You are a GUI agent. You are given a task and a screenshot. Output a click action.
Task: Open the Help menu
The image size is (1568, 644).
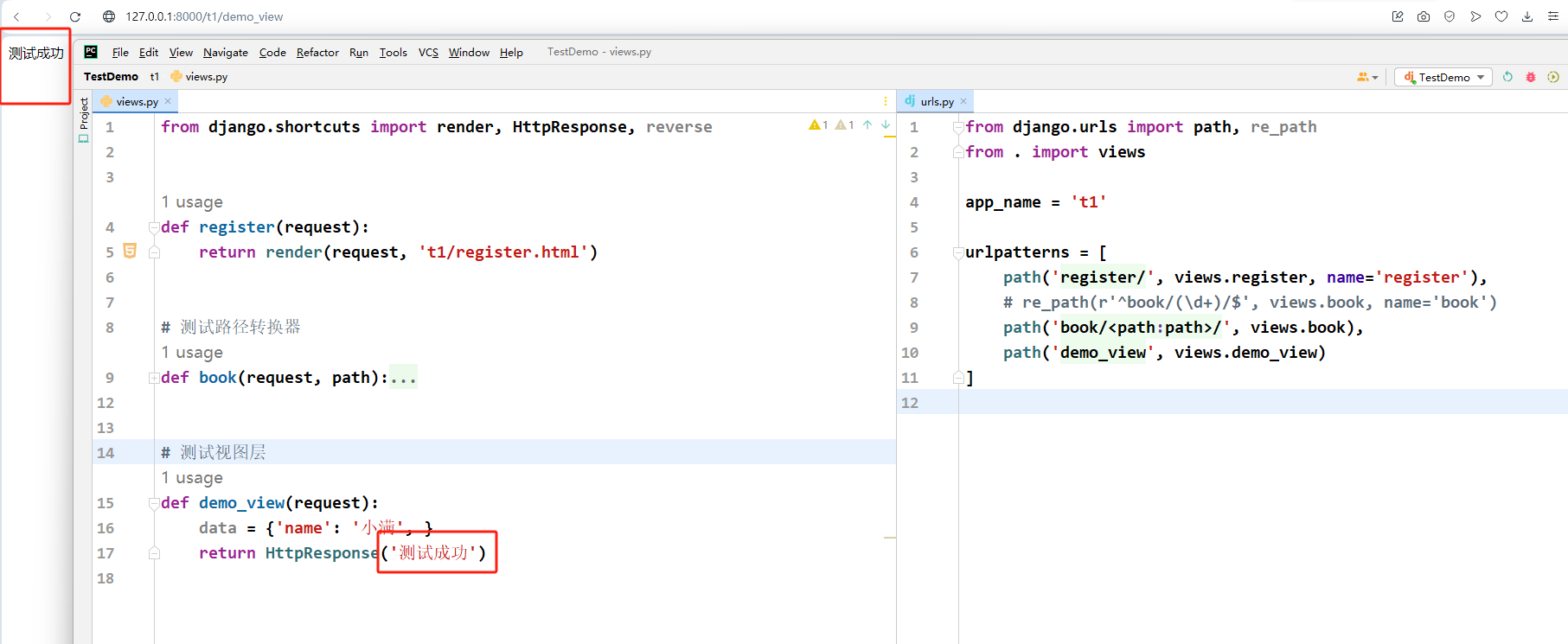(x=511, y=53)
